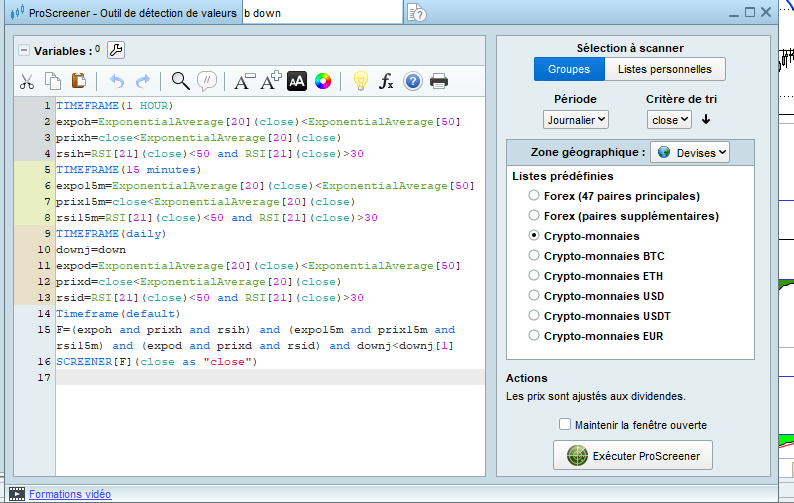Click code line 12 prixd definition
This screenshot has width=794, height=503.
click(198, 282)
